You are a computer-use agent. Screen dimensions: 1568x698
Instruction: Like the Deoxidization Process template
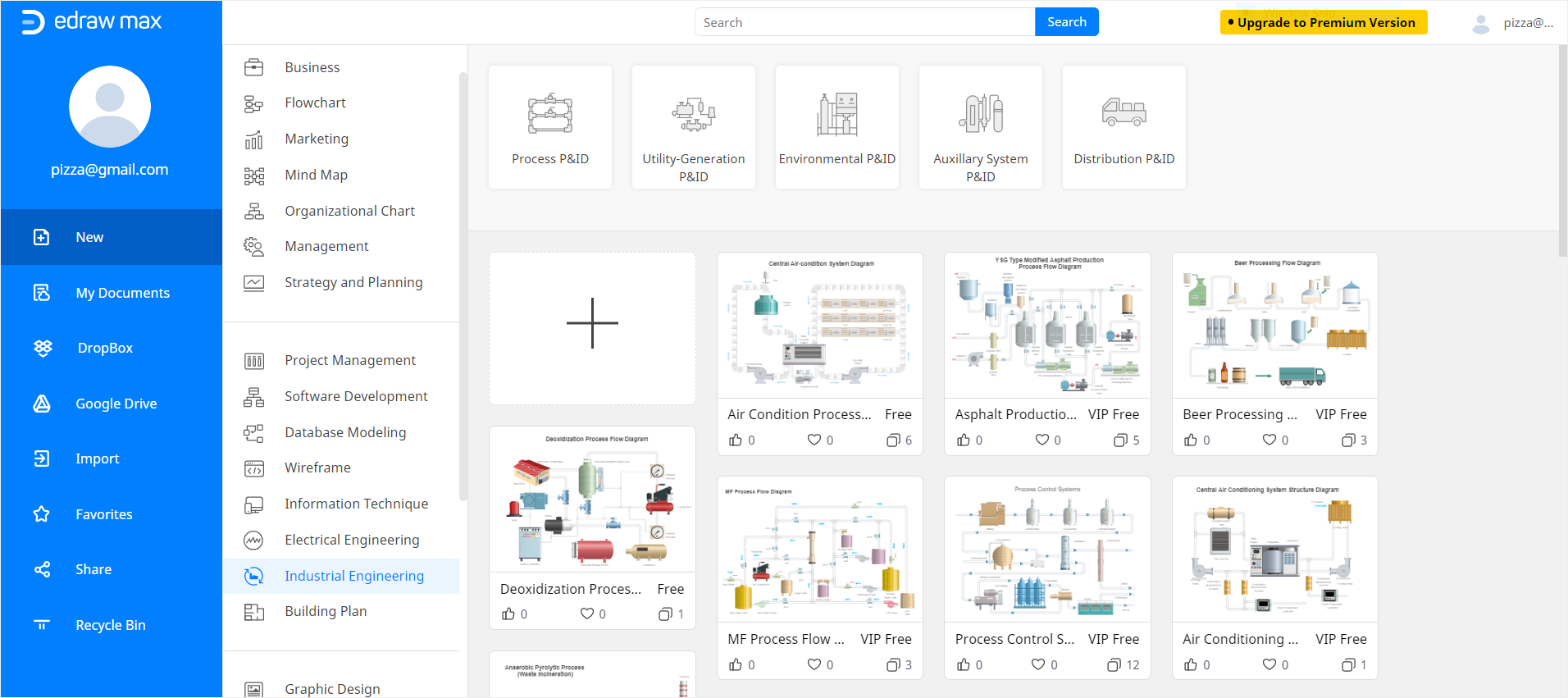(508, 614)
